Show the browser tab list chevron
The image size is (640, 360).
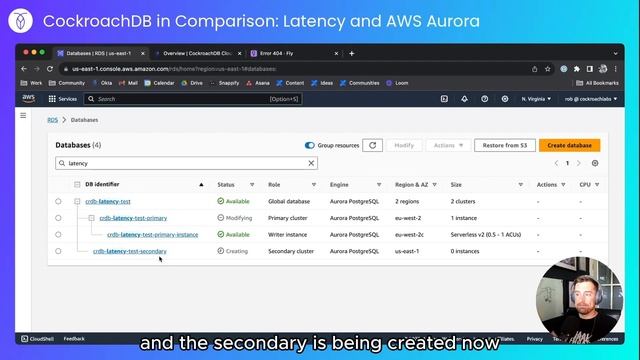(x=616, y=53)
